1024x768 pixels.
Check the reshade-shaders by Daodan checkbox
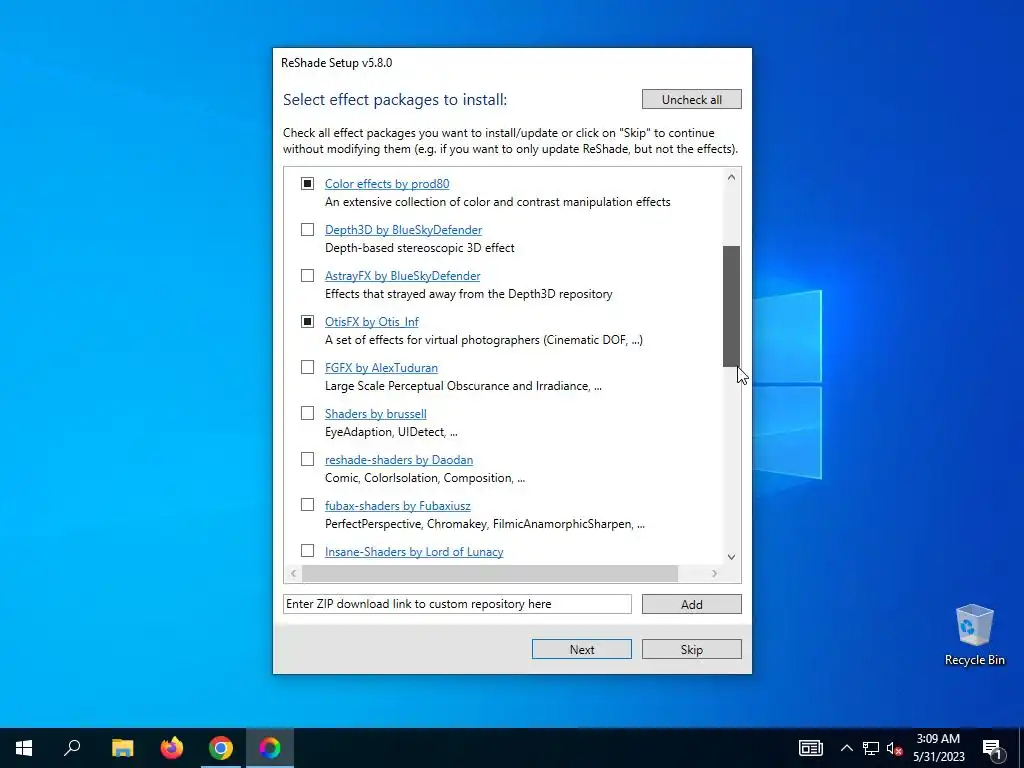(307, 459)
